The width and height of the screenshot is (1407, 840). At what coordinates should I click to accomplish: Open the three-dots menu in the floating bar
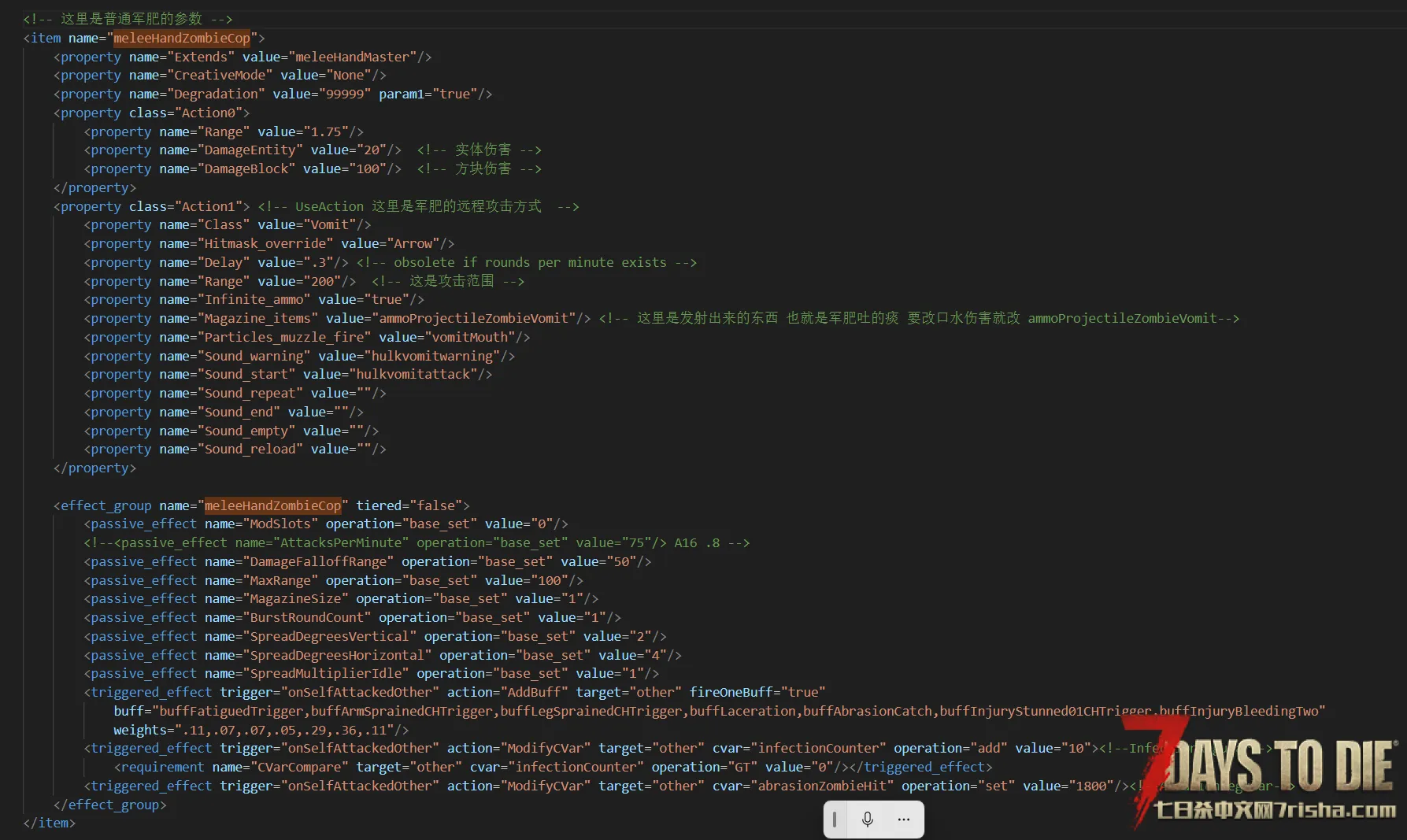(903, 820)
